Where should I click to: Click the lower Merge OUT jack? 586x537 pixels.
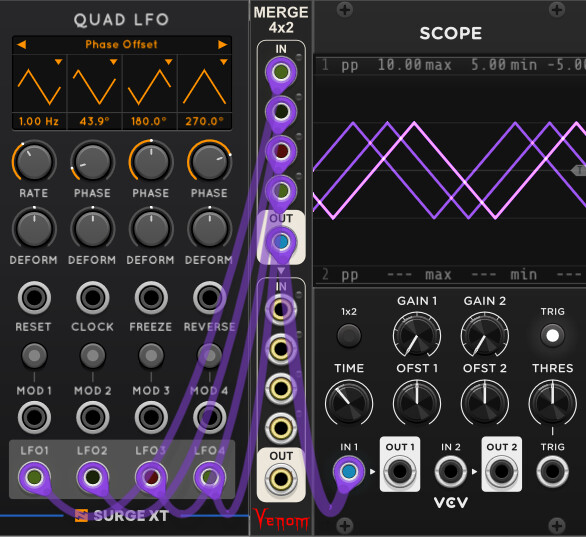coord(281,479)
